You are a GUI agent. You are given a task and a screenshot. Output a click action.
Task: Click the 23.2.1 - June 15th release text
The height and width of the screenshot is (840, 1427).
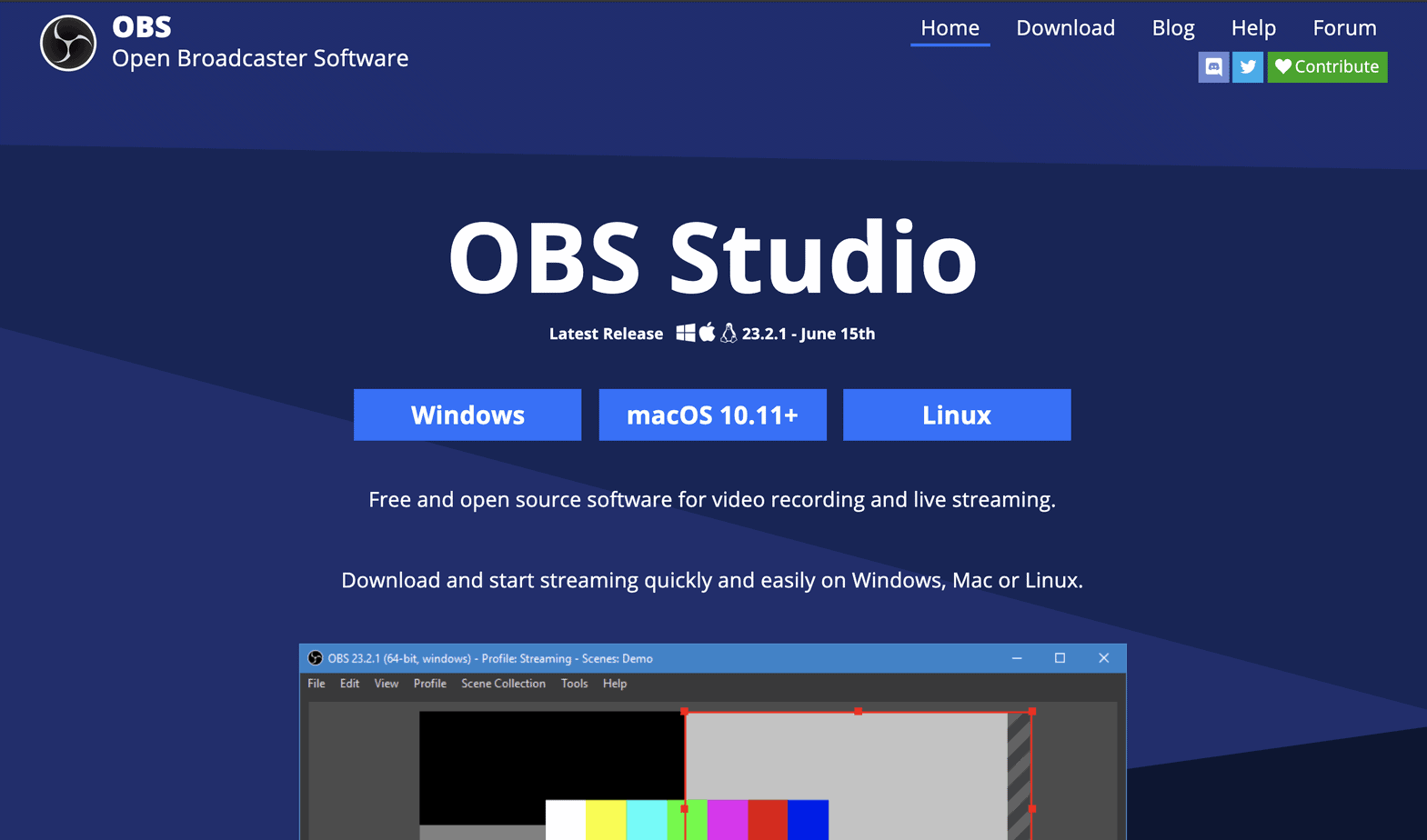809,334
